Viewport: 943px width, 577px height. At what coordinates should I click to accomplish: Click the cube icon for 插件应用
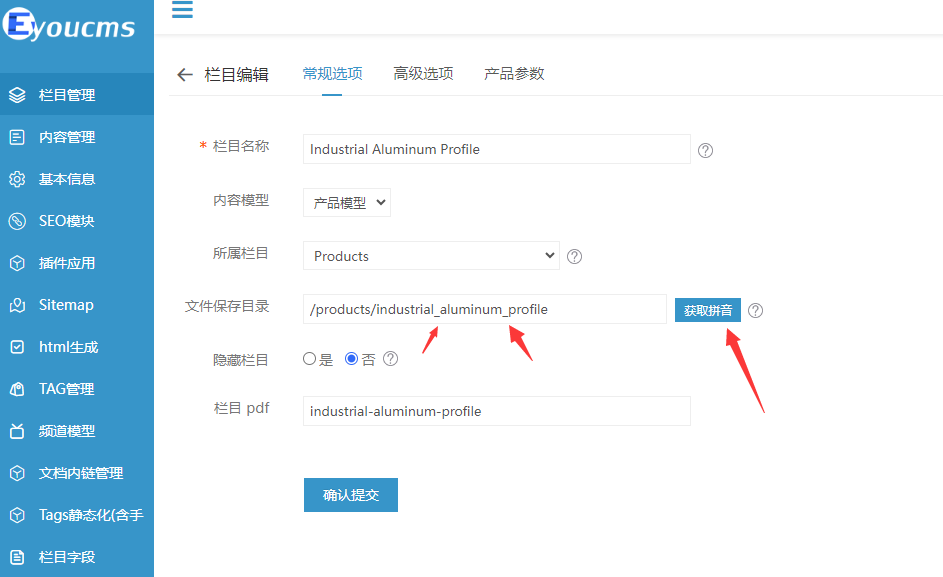click(17, 263)
